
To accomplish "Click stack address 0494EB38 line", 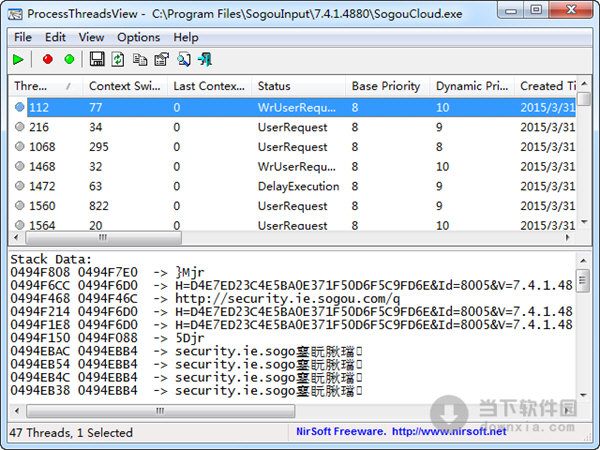I will tap(186, 390).
